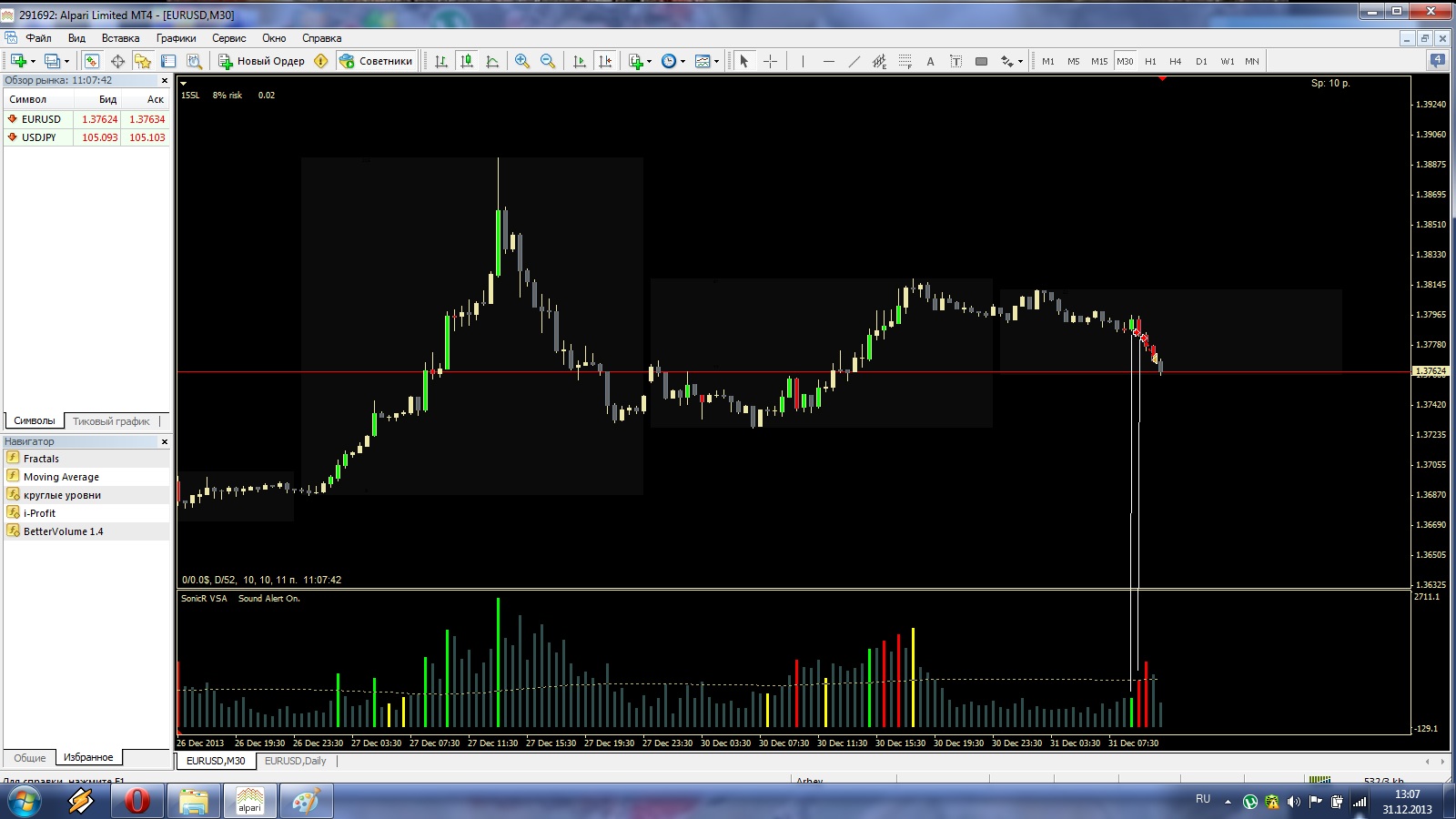The width and height of the screenshot is (1456, 819).
Task: Zoom in on the chart
Action: pos(522,61)
